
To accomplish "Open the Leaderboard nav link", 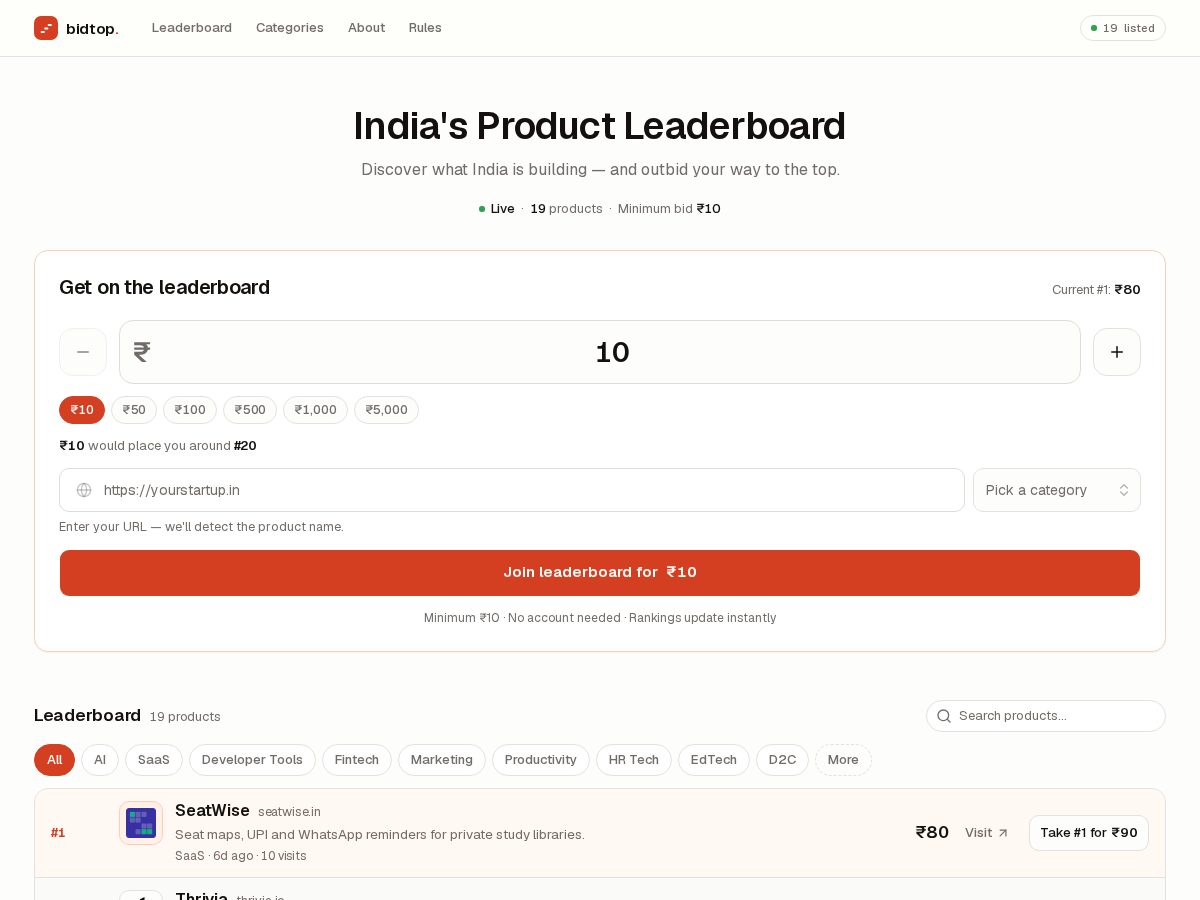I will [x=192, y=28].
